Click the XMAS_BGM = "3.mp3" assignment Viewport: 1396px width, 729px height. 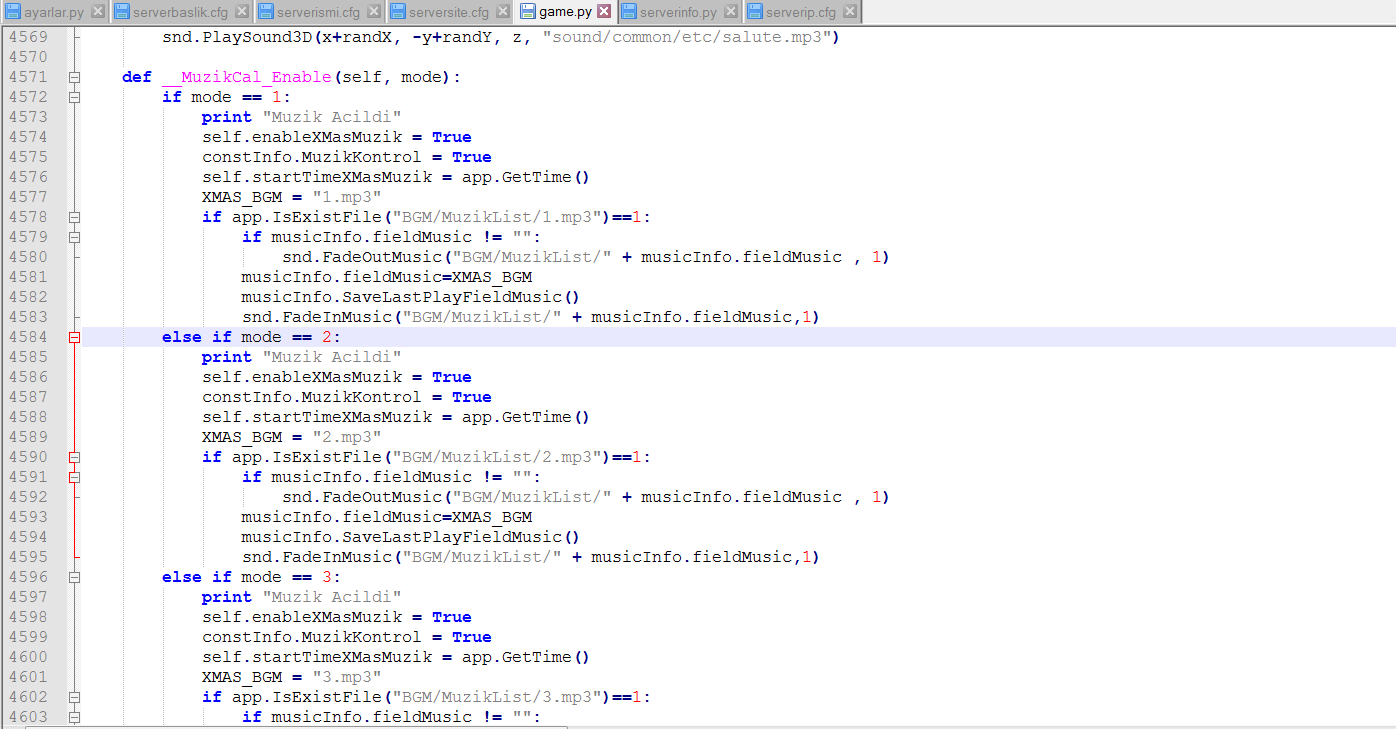tap(292, 677)
